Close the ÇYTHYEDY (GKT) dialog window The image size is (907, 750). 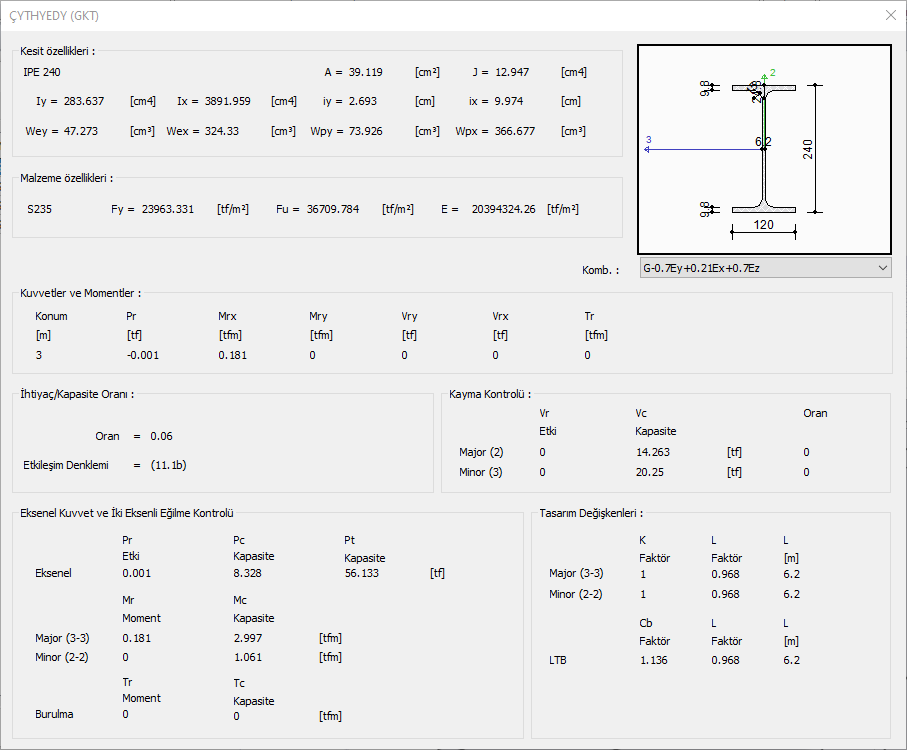point(890,15)
